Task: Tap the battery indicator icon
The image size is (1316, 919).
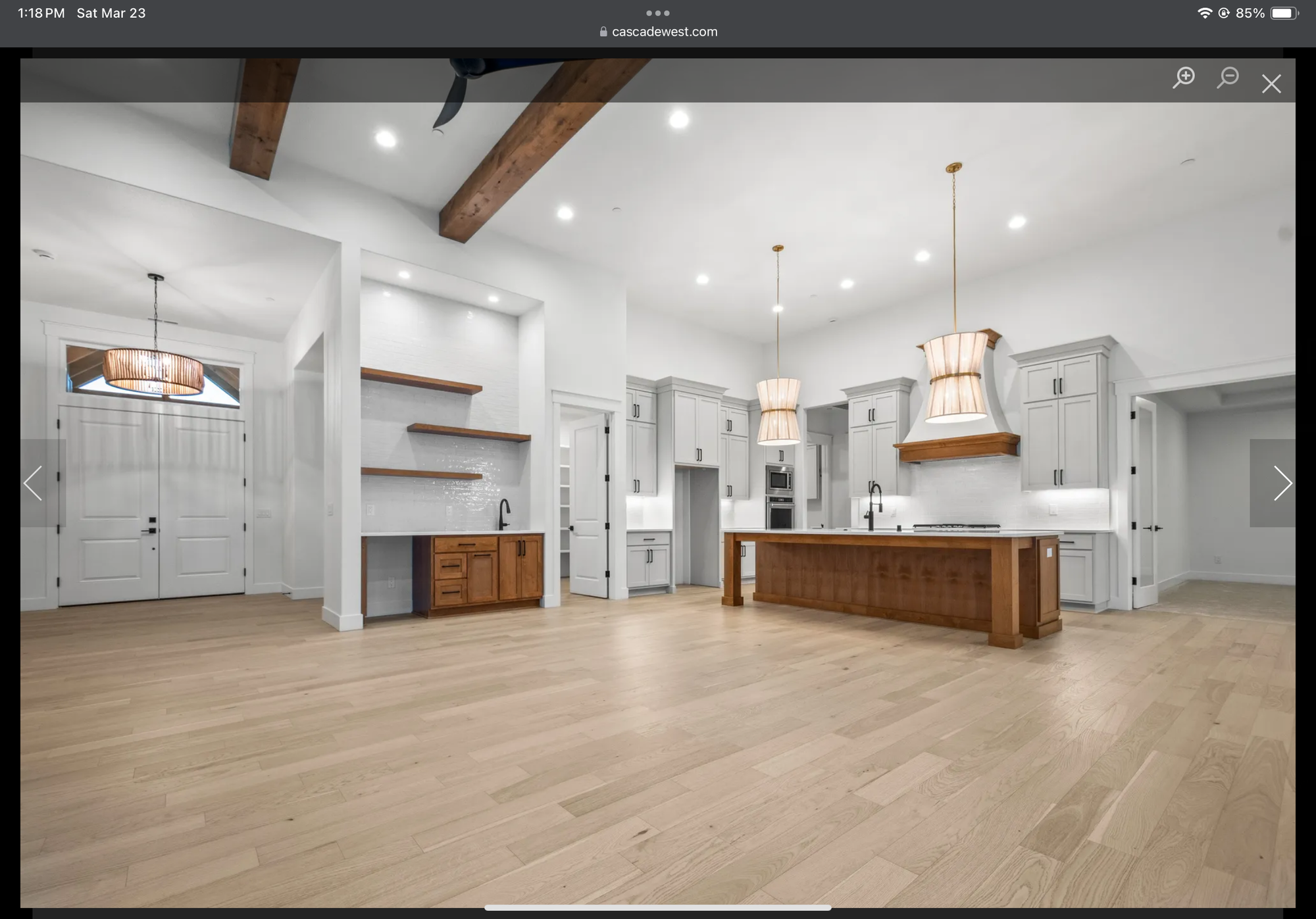Action: pyautogui.click(x=1284, y=13)
